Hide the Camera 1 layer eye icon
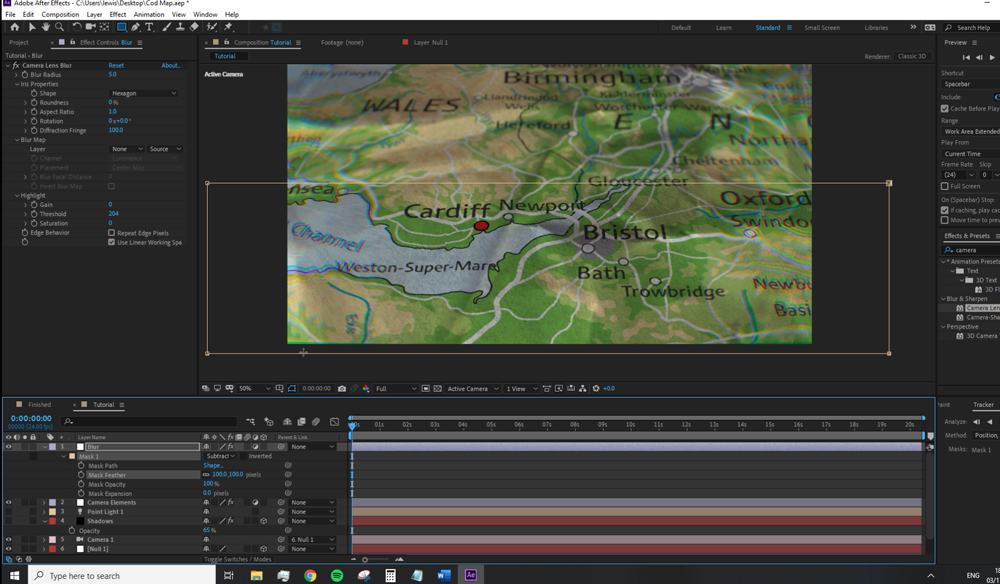The image size is (1000, 584). click(8, 539)
